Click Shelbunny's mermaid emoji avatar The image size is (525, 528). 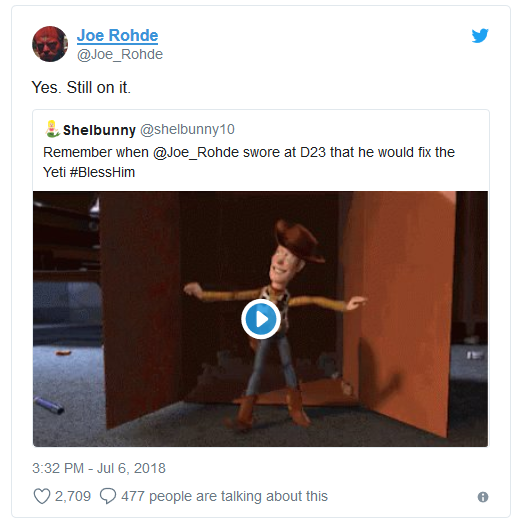point(52,129)
